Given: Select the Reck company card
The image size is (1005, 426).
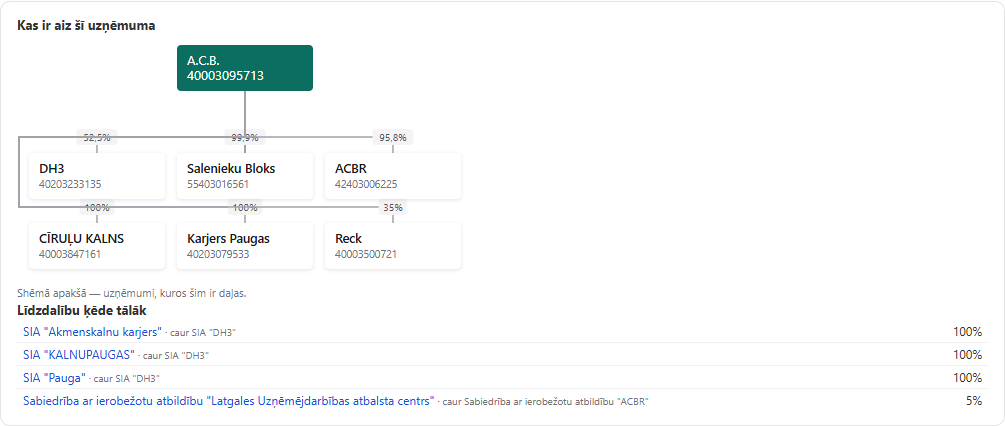Looking at the screenshot, I should pyautogui.click(x=393, y=246).
